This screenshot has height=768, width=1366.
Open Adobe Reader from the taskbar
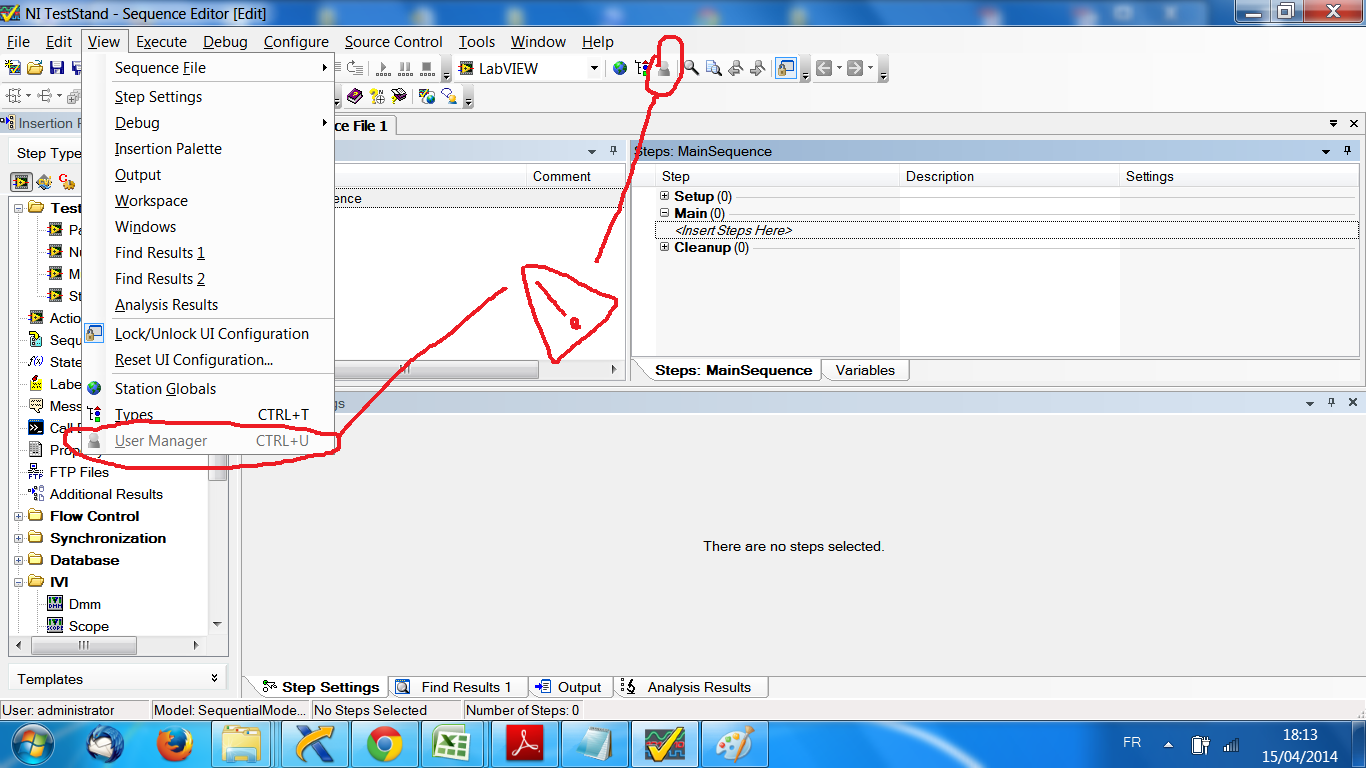(x=526, y=746)
